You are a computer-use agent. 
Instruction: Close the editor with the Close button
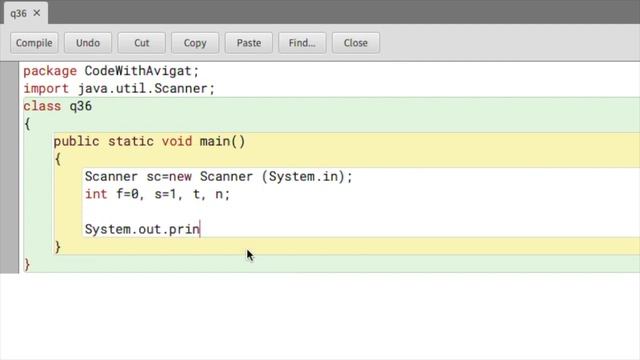(356, 43)
